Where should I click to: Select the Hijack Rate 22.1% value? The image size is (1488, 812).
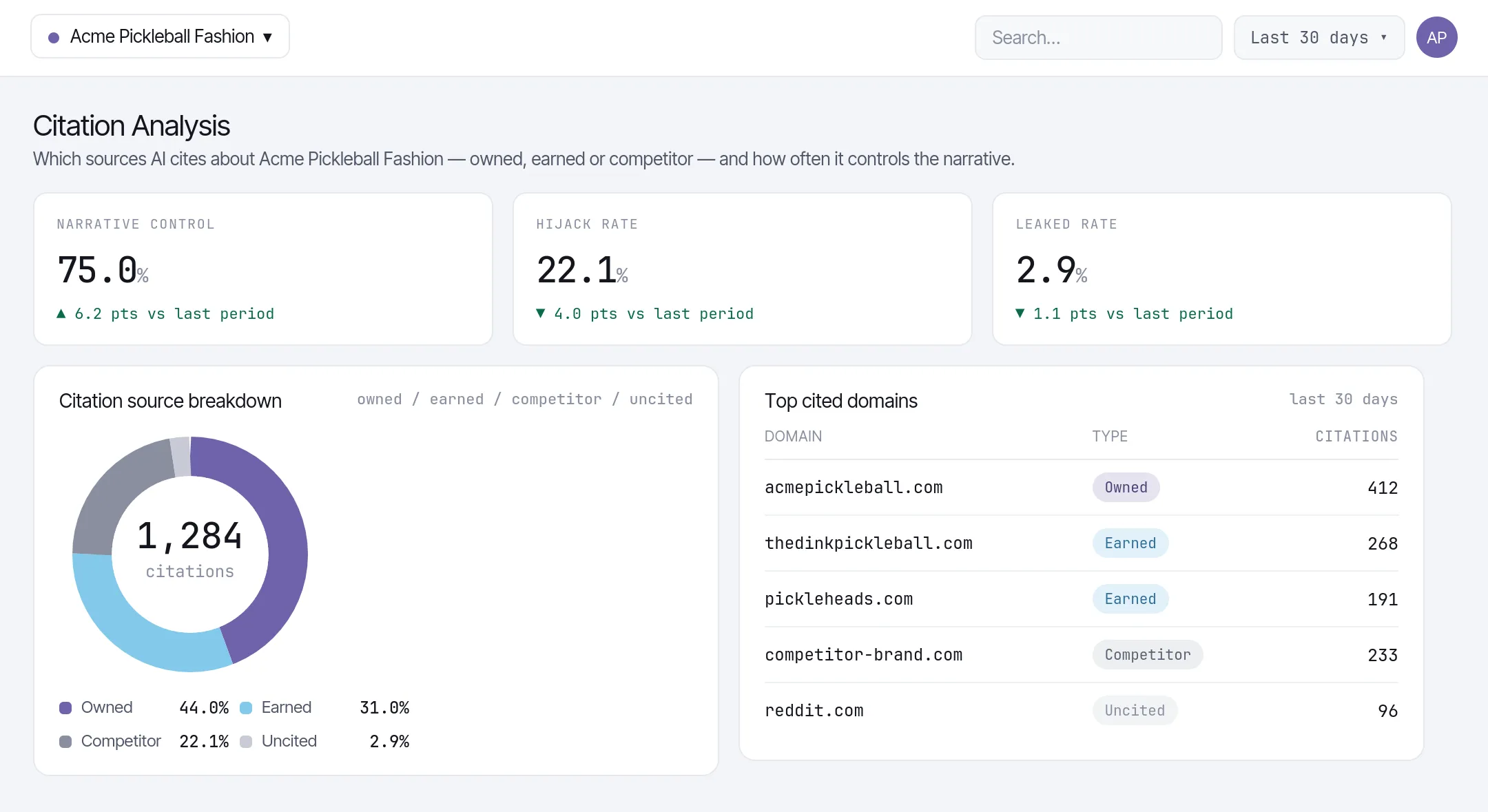point(582,270)
